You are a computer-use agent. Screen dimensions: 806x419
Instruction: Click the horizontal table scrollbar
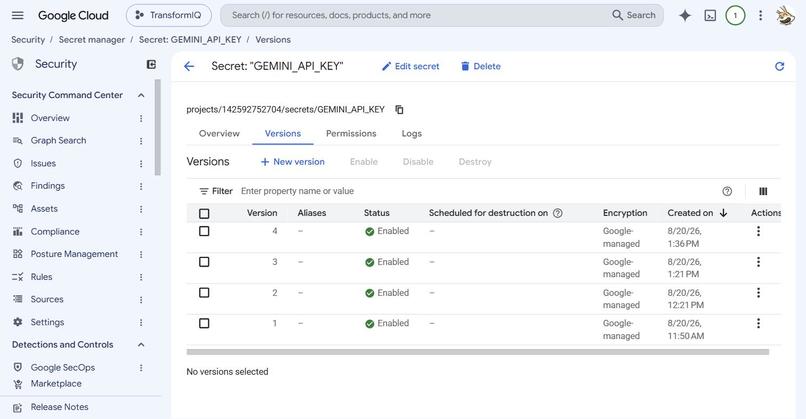[x=478, y=352]
